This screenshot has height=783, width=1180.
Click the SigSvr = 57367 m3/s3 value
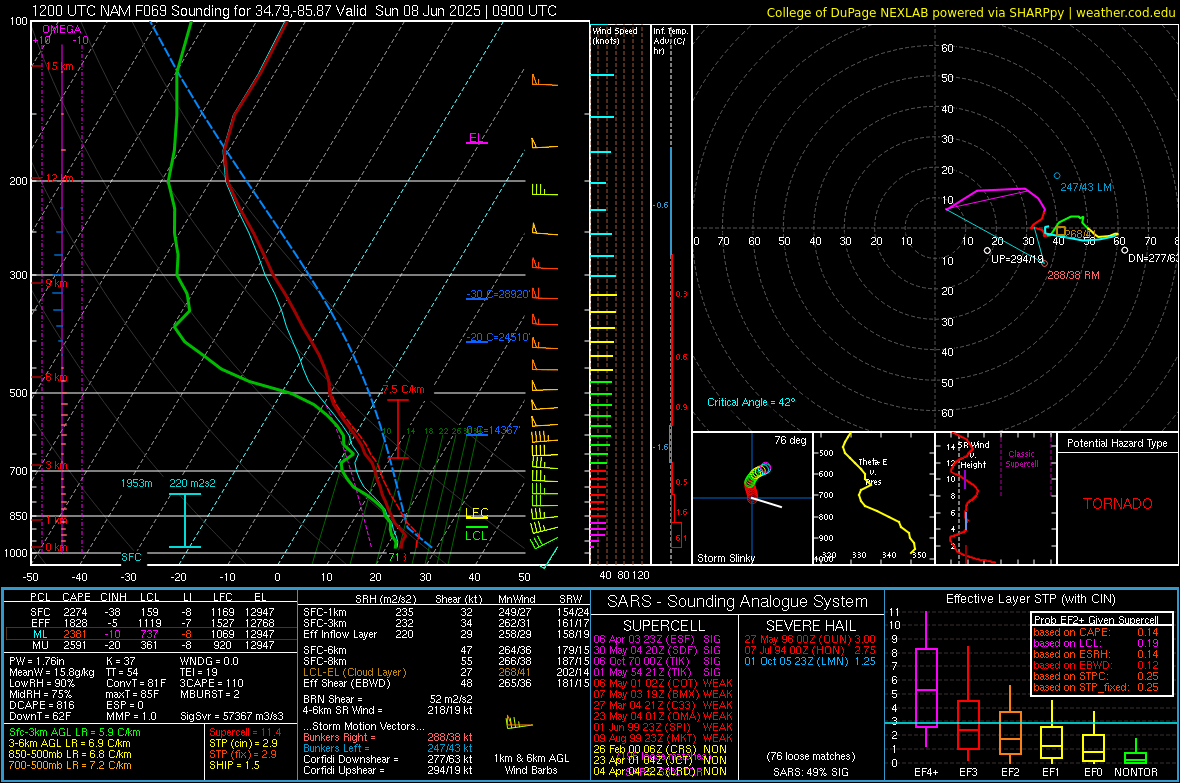pyautogui.click(x=232, y=716)
